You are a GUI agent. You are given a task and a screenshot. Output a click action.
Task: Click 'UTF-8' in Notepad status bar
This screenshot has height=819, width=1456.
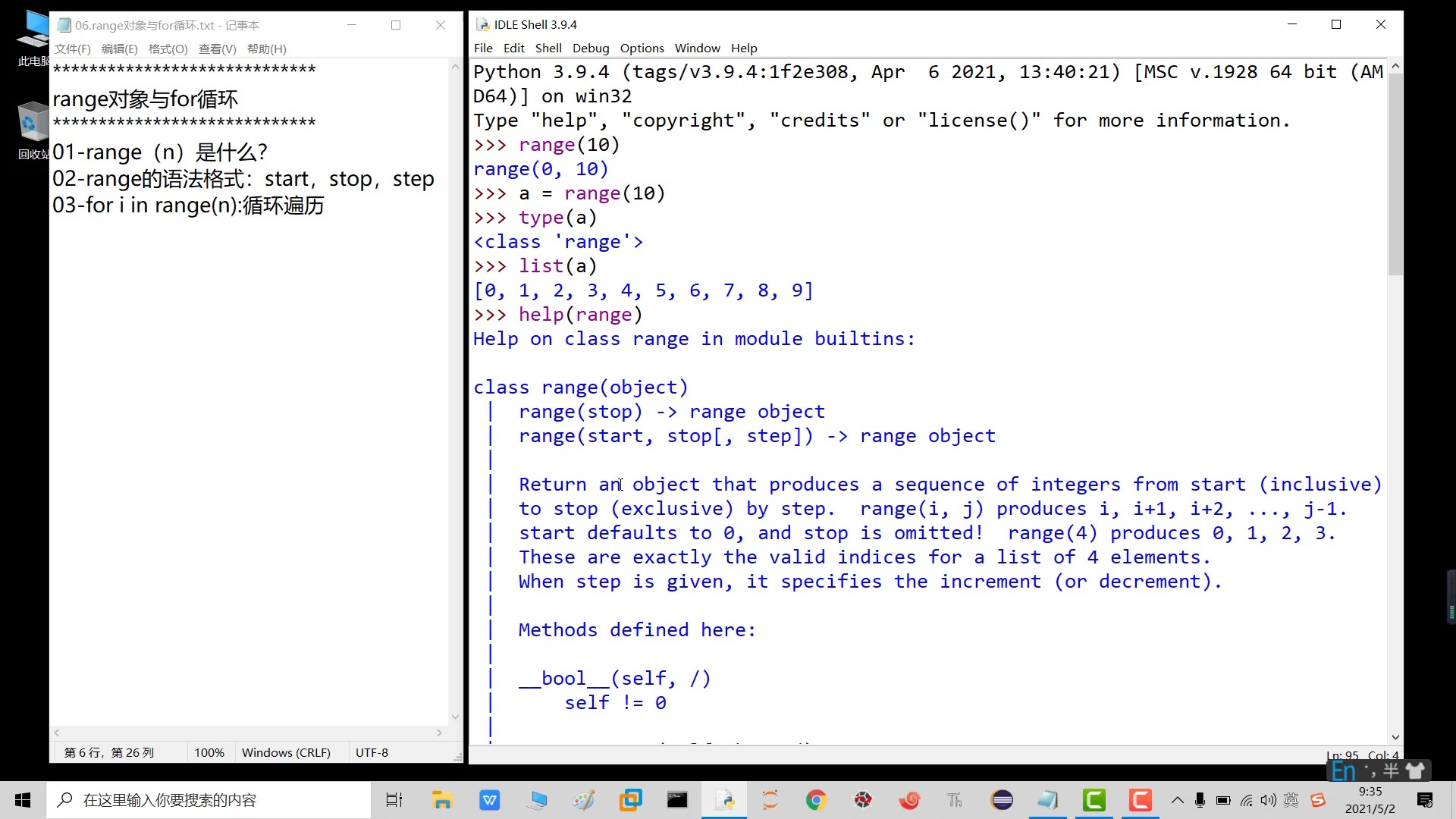[x=372, y=752]
